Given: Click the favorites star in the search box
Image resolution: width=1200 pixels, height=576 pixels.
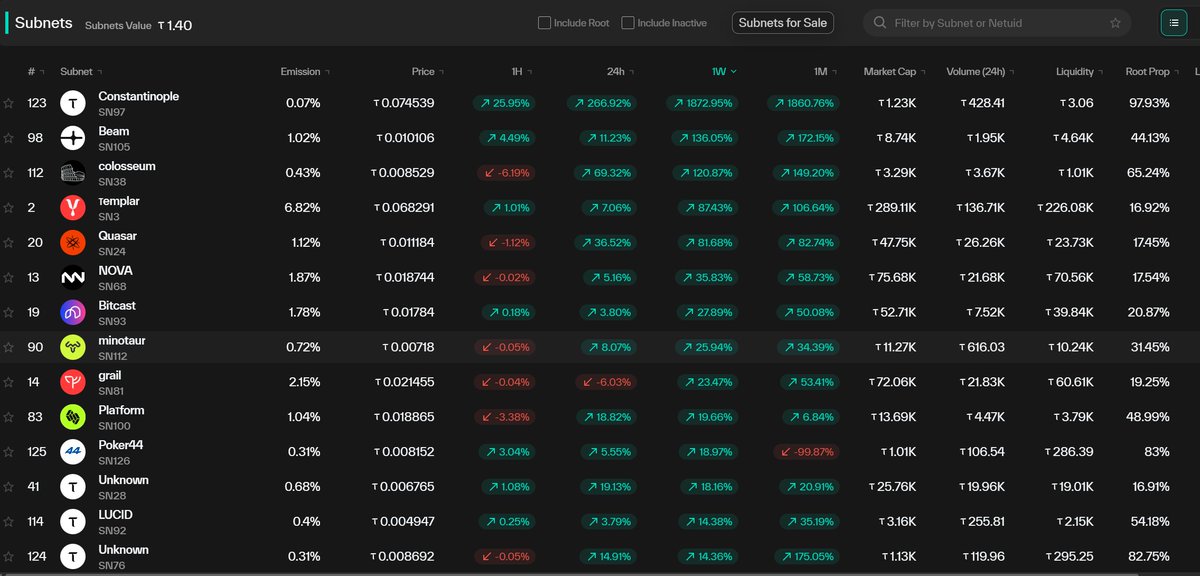Looking at the screenshot, I should pyautogui.click(x=1116, y=23).
